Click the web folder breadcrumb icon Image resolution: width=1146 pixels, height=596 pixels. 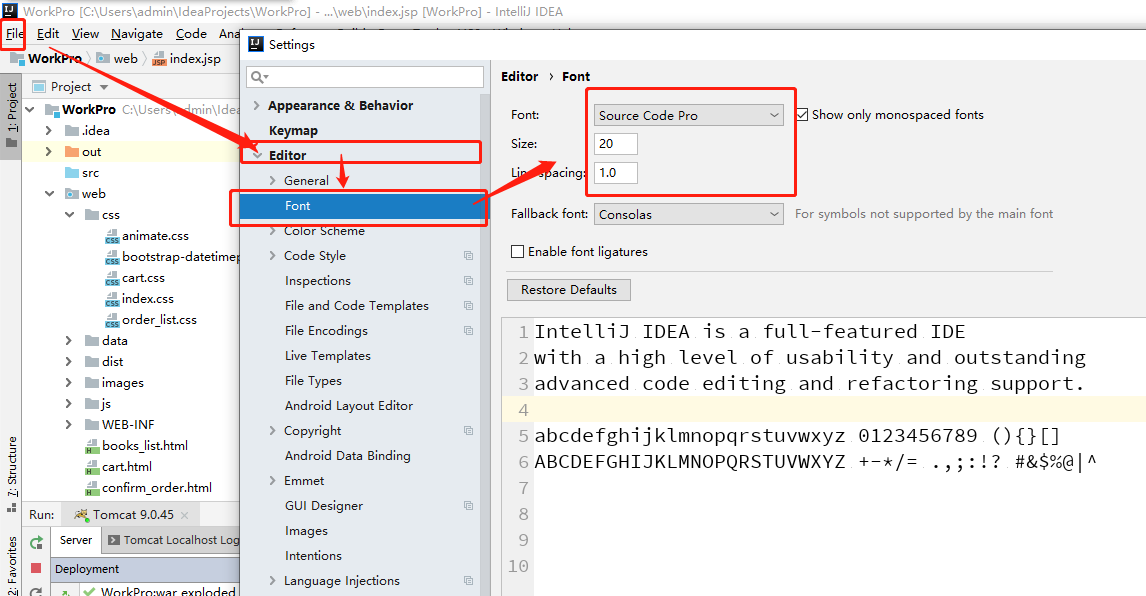pyautogui.click(x=103, y=59)
